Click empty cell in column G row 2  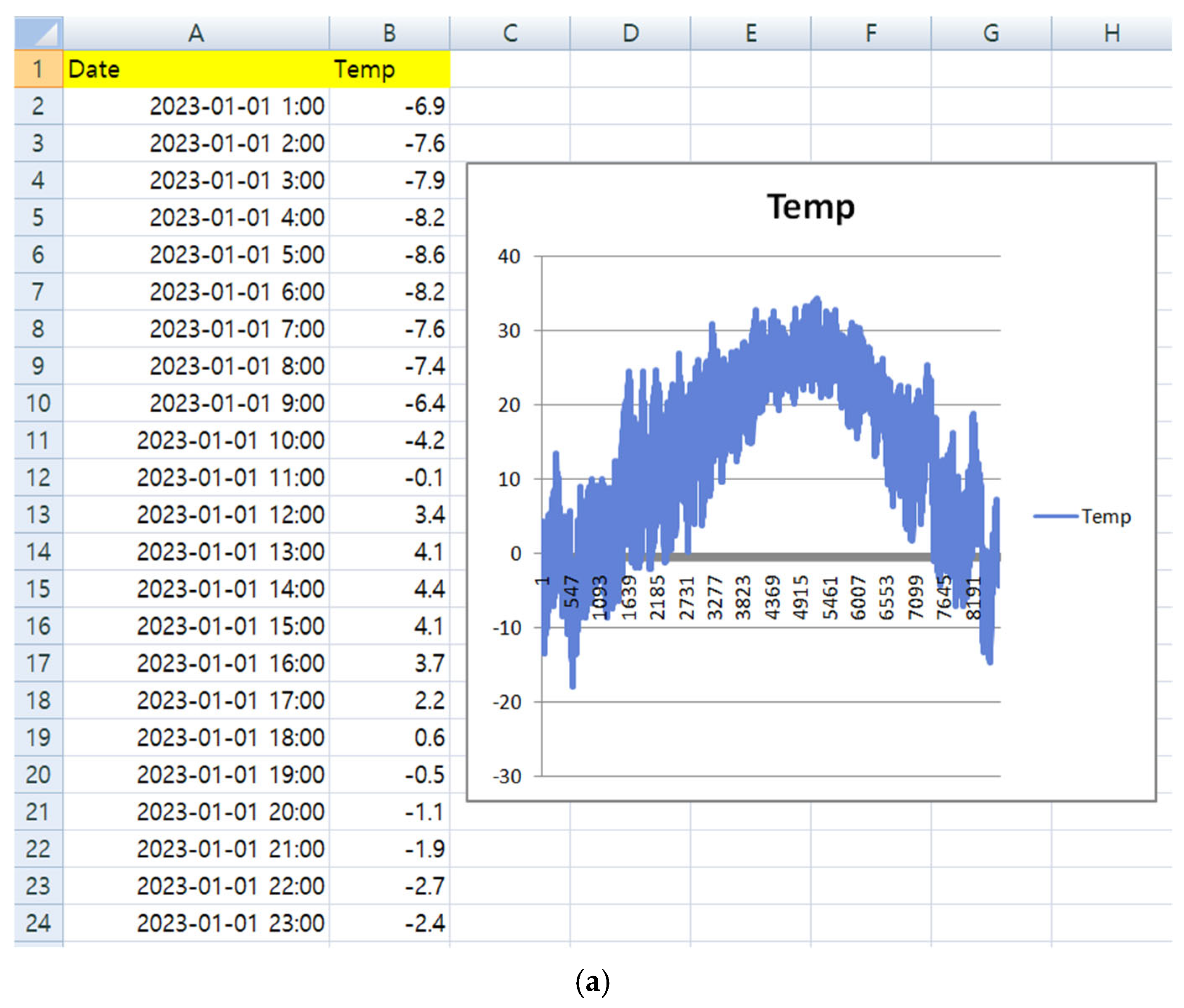tap(991, 106)
